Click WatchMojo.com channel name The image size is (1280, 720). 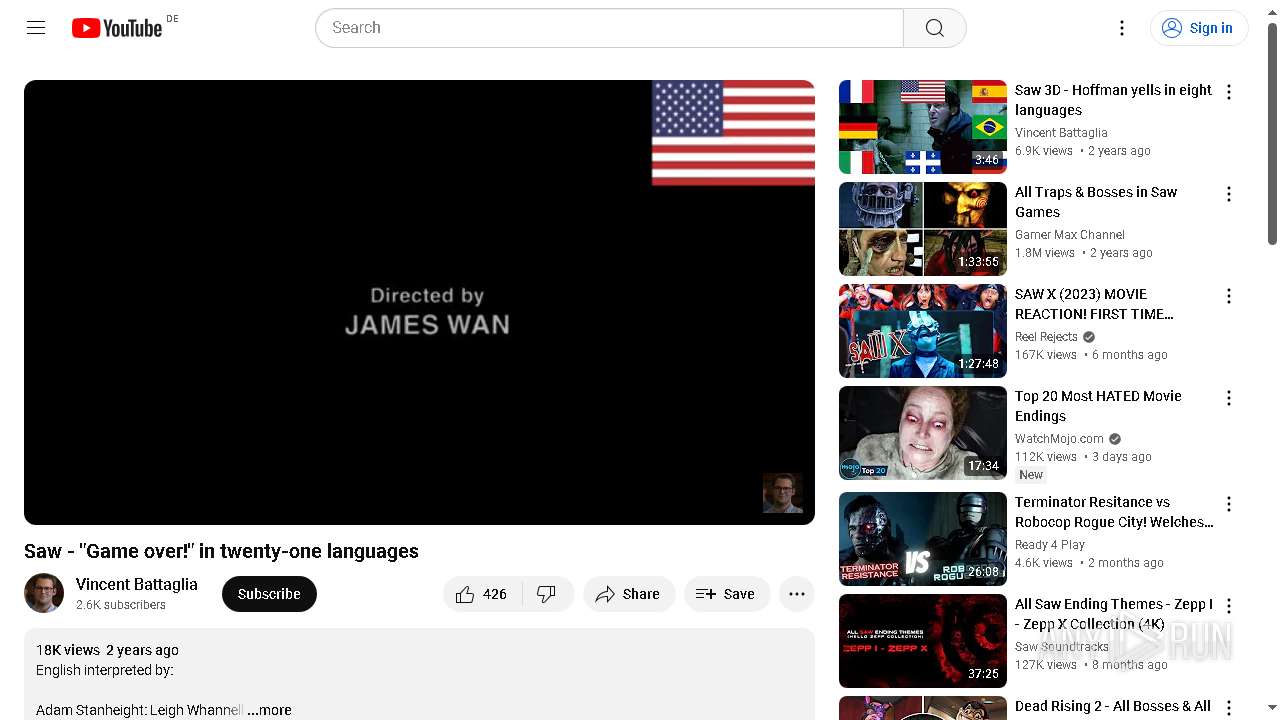[x=1059, y=439]
